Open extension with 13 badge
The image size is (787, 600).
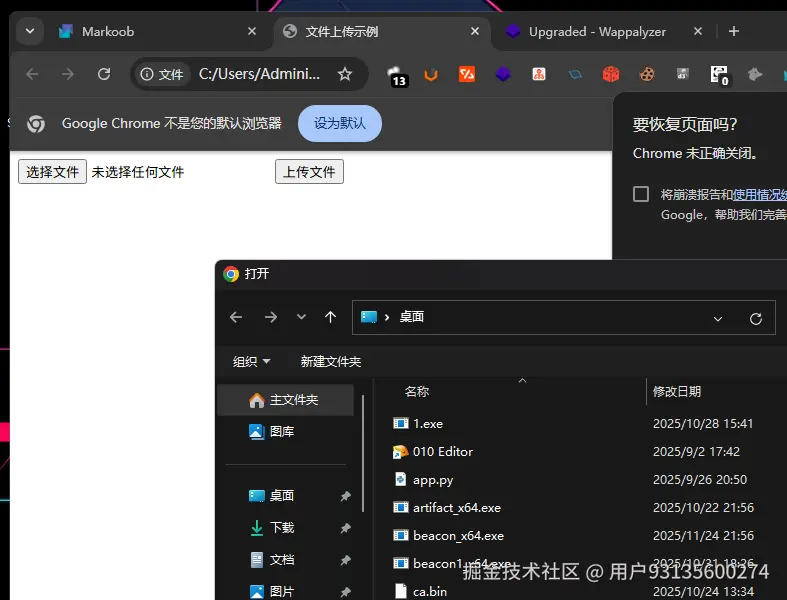coord(397,75)
